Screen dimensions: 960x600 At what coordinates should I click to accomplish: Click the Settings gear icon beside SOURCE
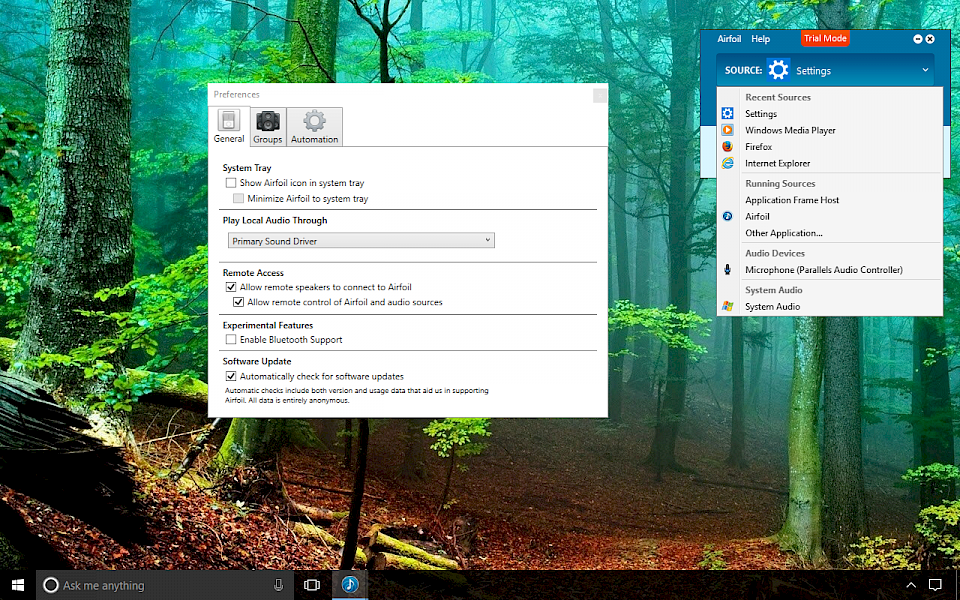[x=778, y=70]
